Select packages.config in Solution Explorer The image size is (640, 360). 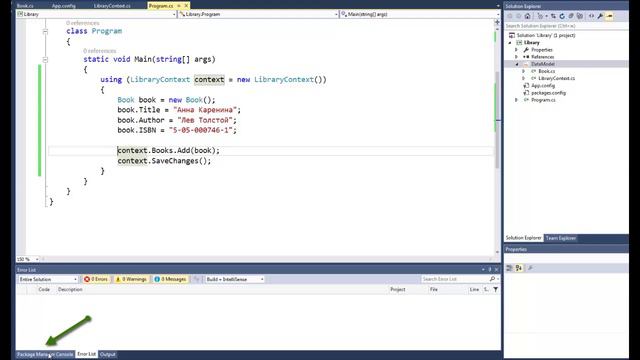[548, 93]
